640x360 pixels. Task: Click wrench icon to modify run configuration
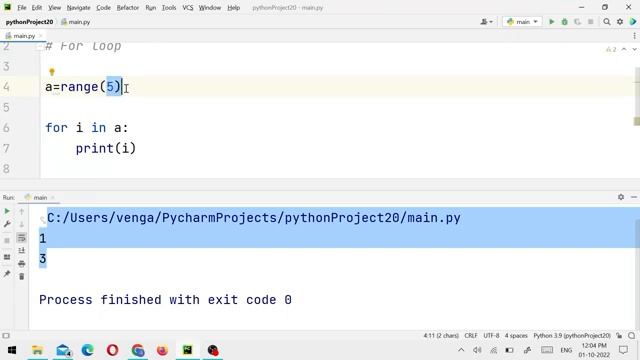pos(7,224)
